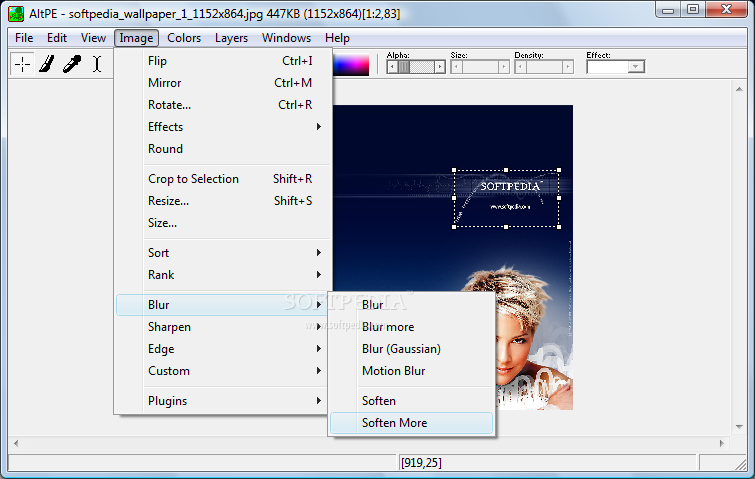
Task: Click the Size slider track
Action: pyautogui.click(x=480, y=66)
